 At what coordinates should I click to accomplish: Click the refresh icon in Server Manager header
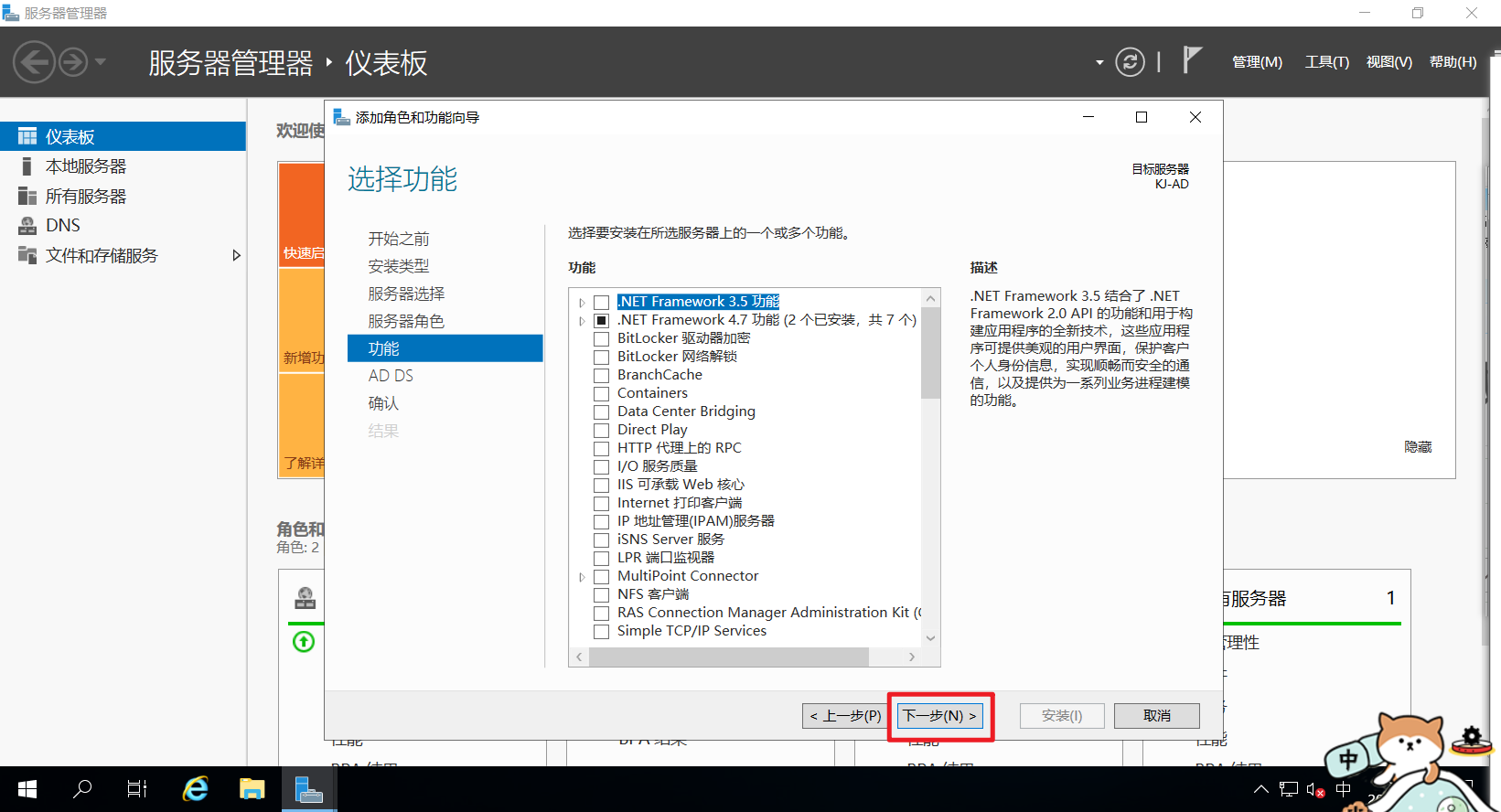tap(1130, 62)
